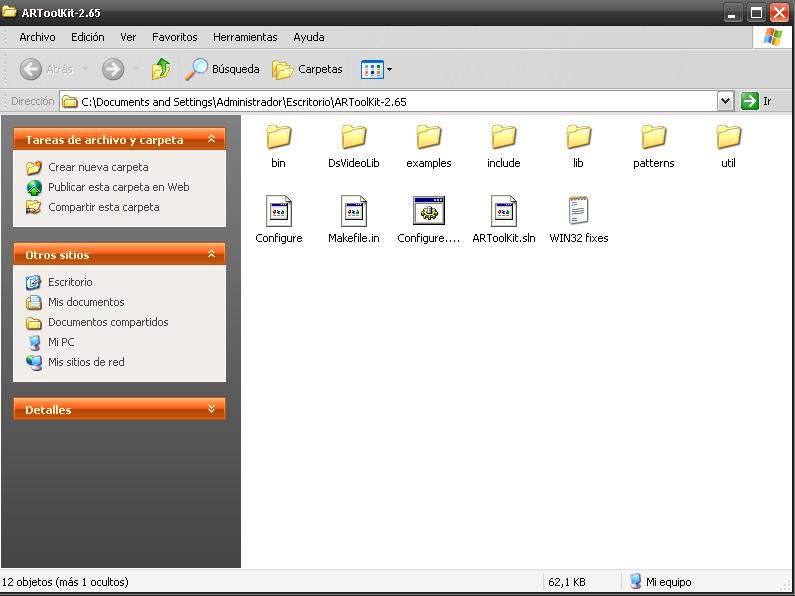Screen dimensions: 795x596
Task: Toggle the Carpetas folder pane
Action: click(307, 69)
